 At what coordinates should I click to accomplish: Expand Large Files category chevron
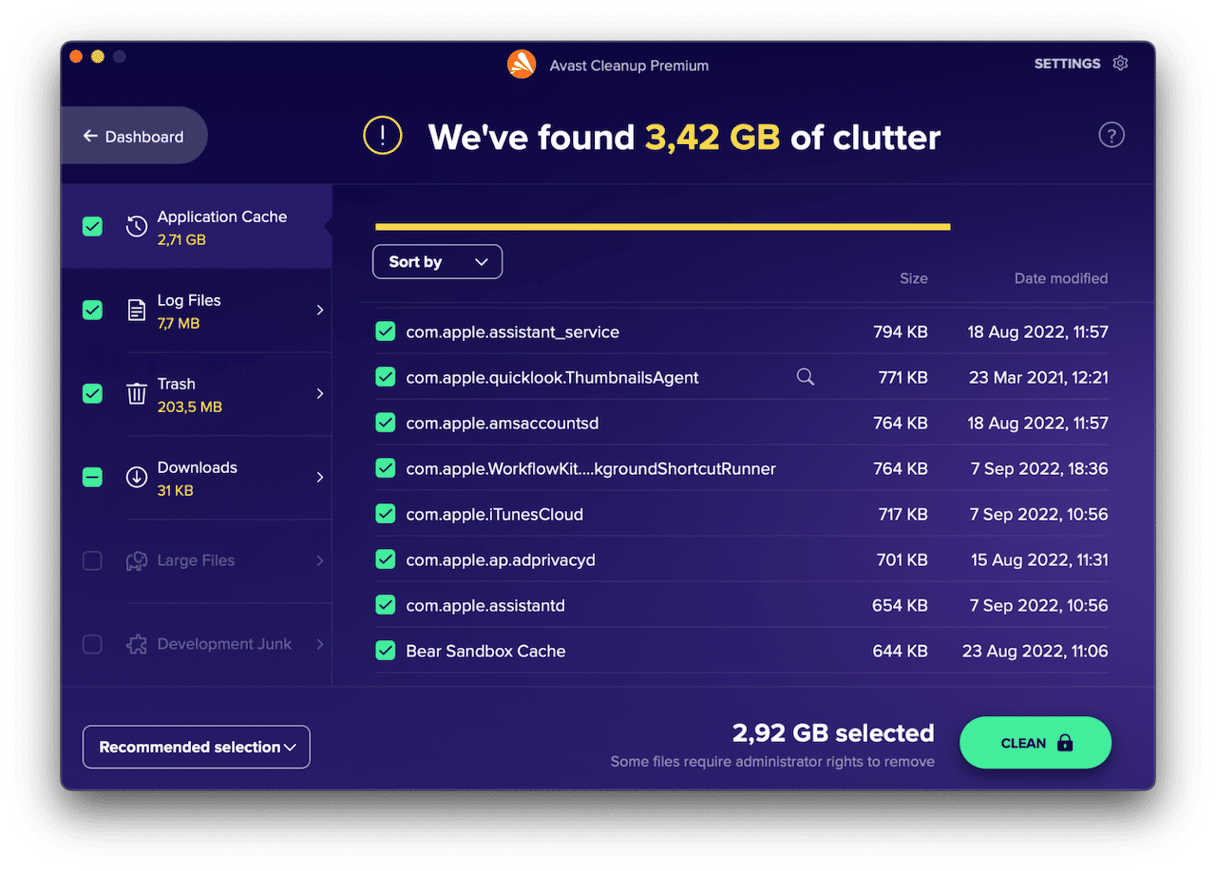coord(320,561)
